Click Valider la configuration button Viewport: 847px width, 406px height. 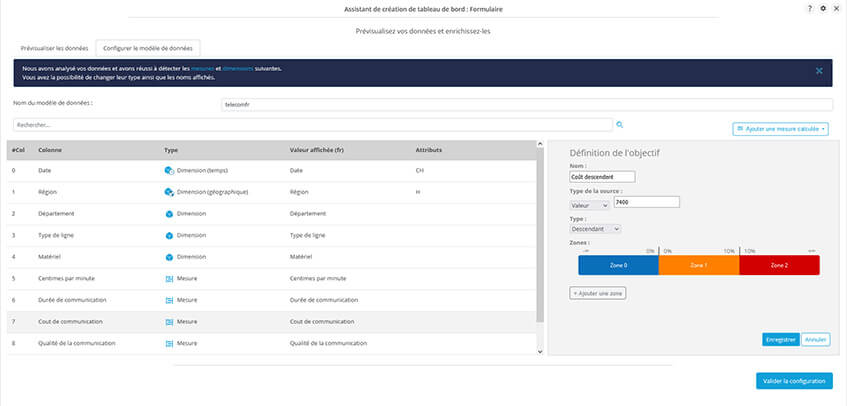[x=794, y=381]
